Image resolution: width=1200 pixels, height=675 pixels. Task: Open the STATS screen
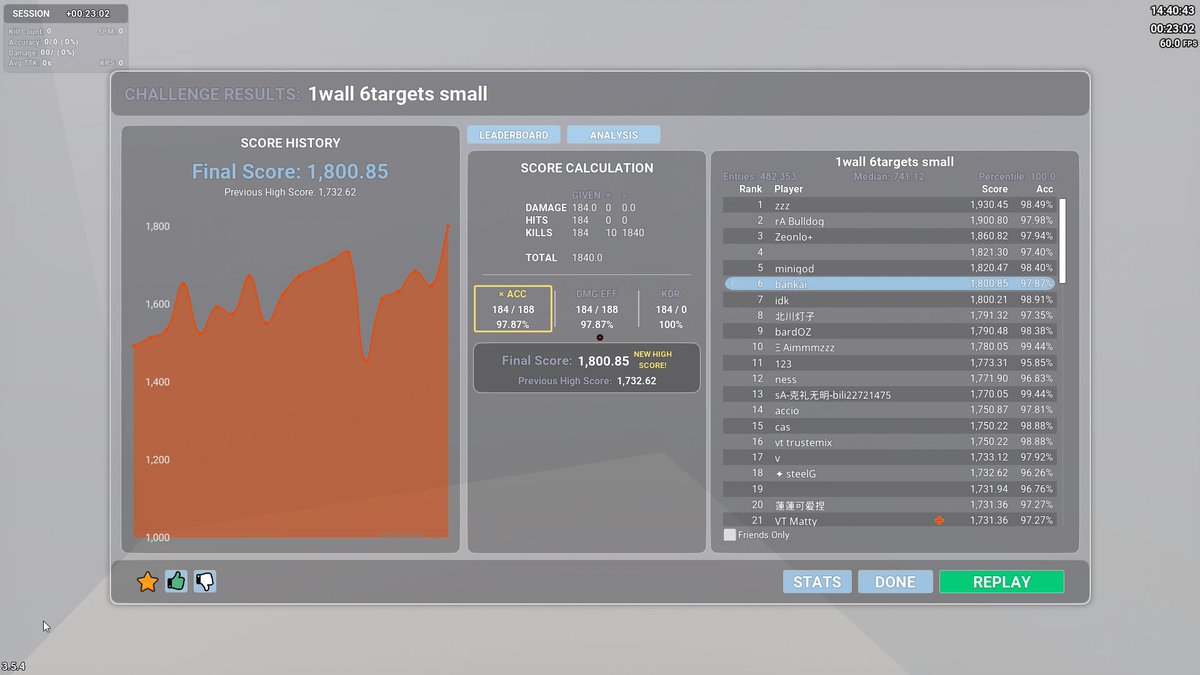tap(817, 582)
